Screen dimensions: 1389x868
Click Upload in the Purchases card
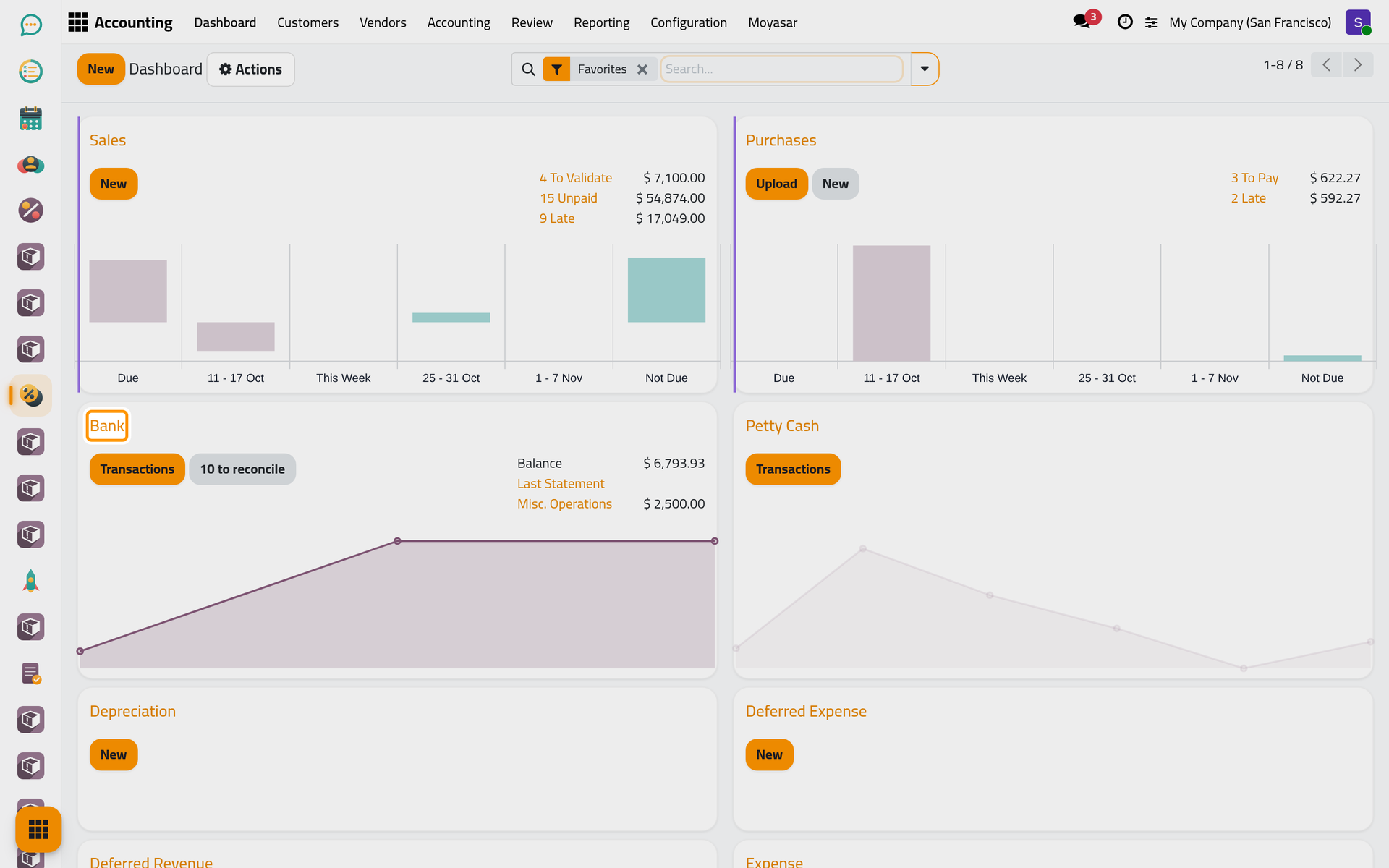776,184
